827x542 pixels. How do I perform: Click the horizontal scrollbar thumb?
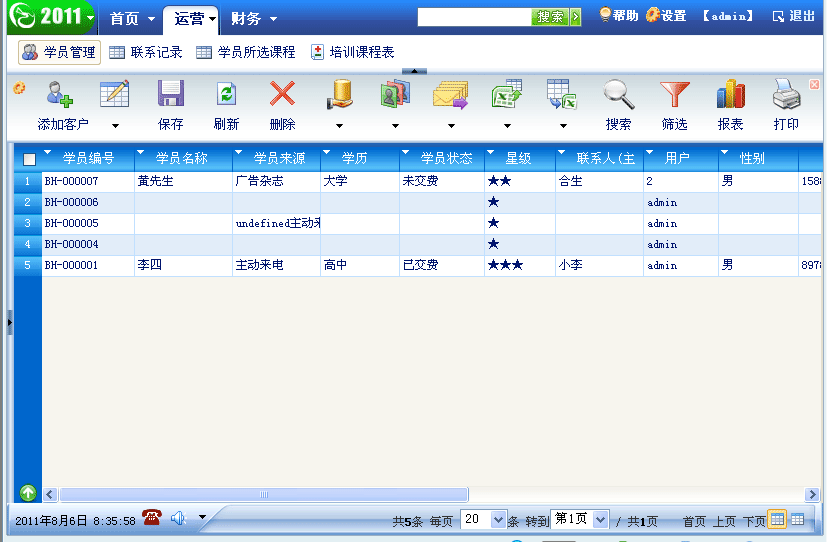(264, 495)
